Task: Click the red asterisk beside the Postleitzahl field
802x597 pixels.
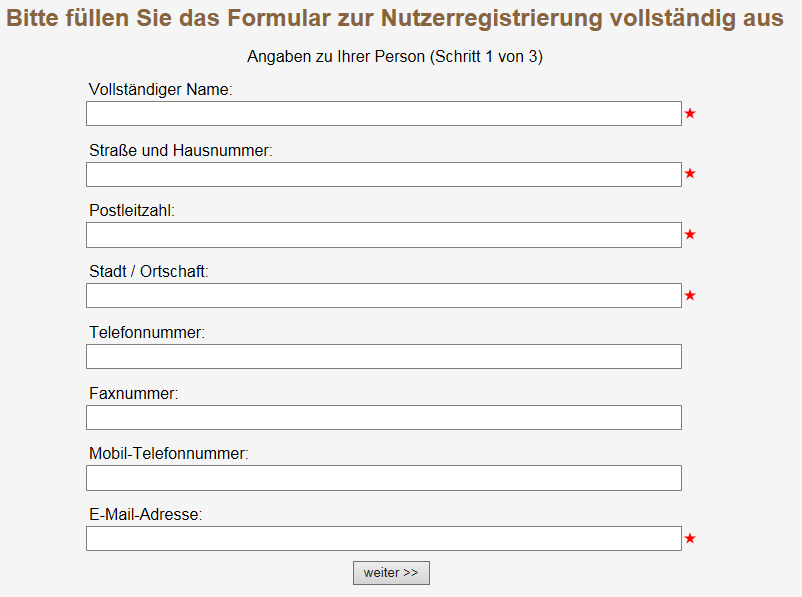Action: (690, 235)
